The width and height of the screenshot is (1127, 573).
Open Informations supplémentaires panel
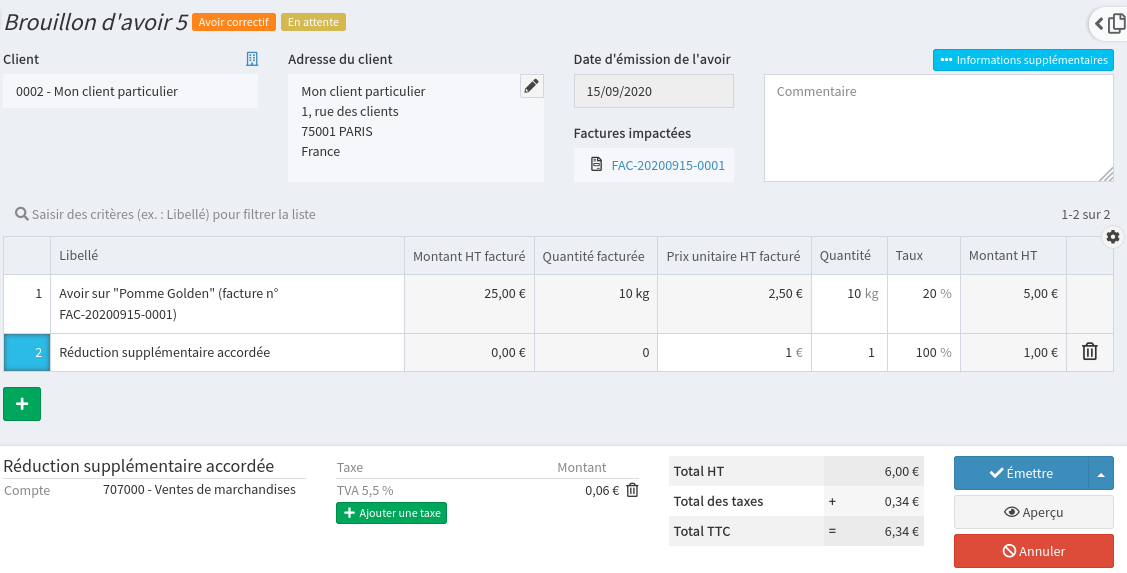point(1023,60)
